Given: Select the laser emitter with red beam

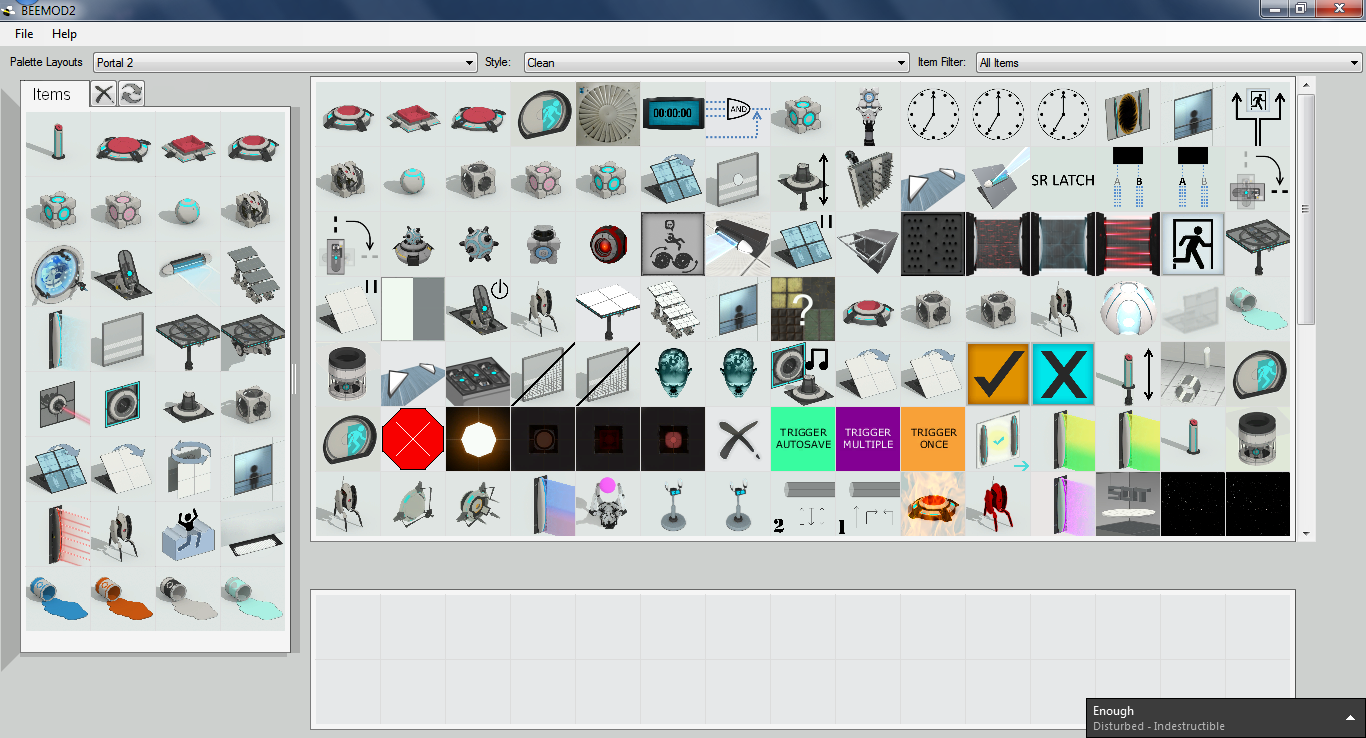Looking at the screenshot, I should click(58, 404).
